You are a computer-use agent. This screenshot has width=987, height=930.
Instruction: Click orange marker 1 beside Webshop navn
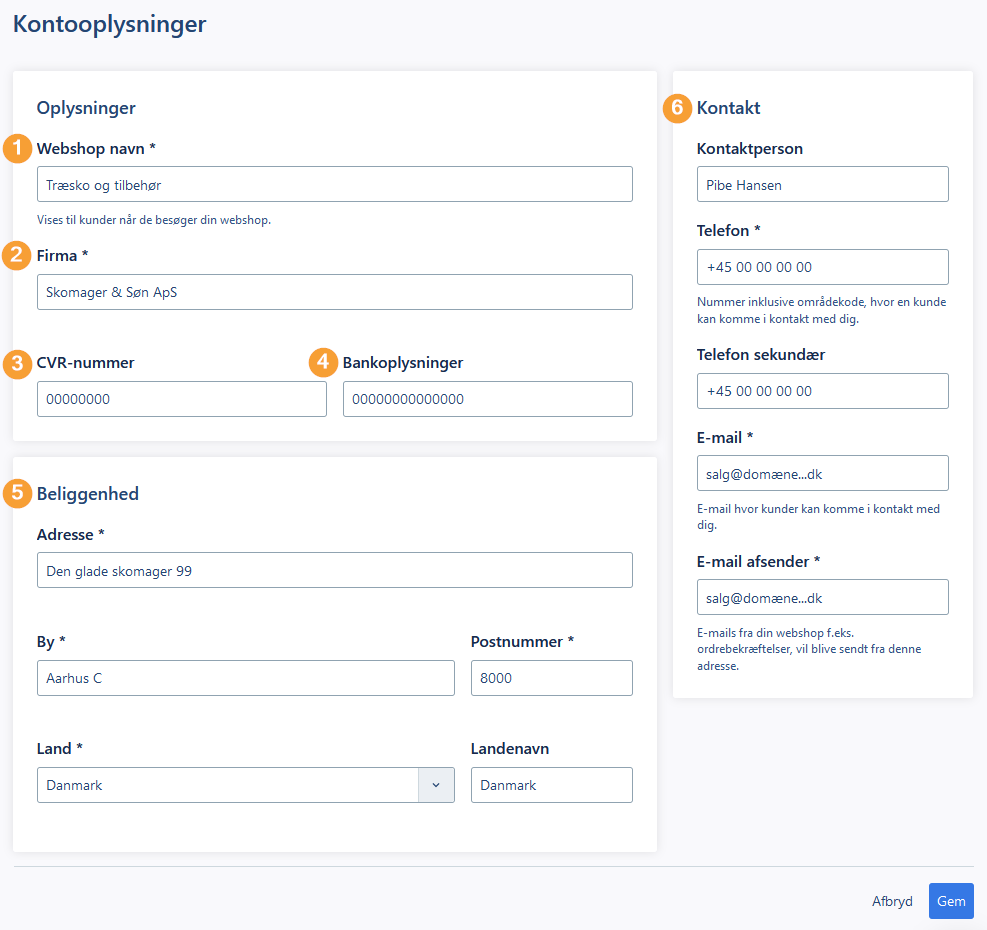pos(17,149)
